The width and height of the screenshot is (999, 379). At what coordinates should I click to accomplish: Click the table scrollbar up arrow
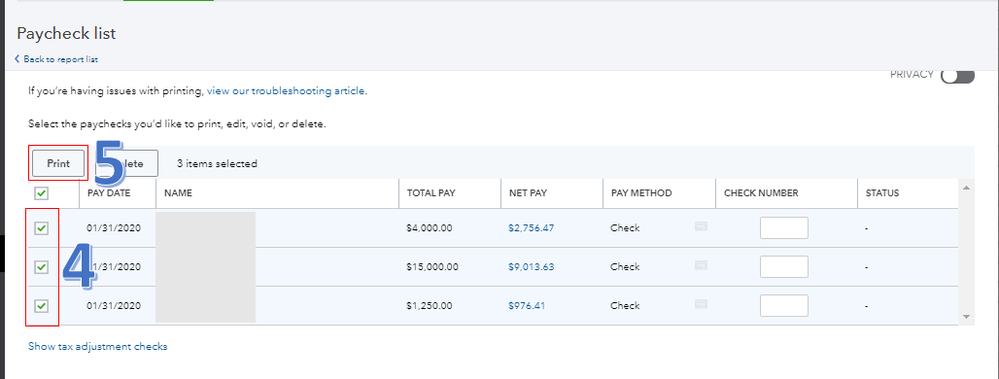(966, 188)
